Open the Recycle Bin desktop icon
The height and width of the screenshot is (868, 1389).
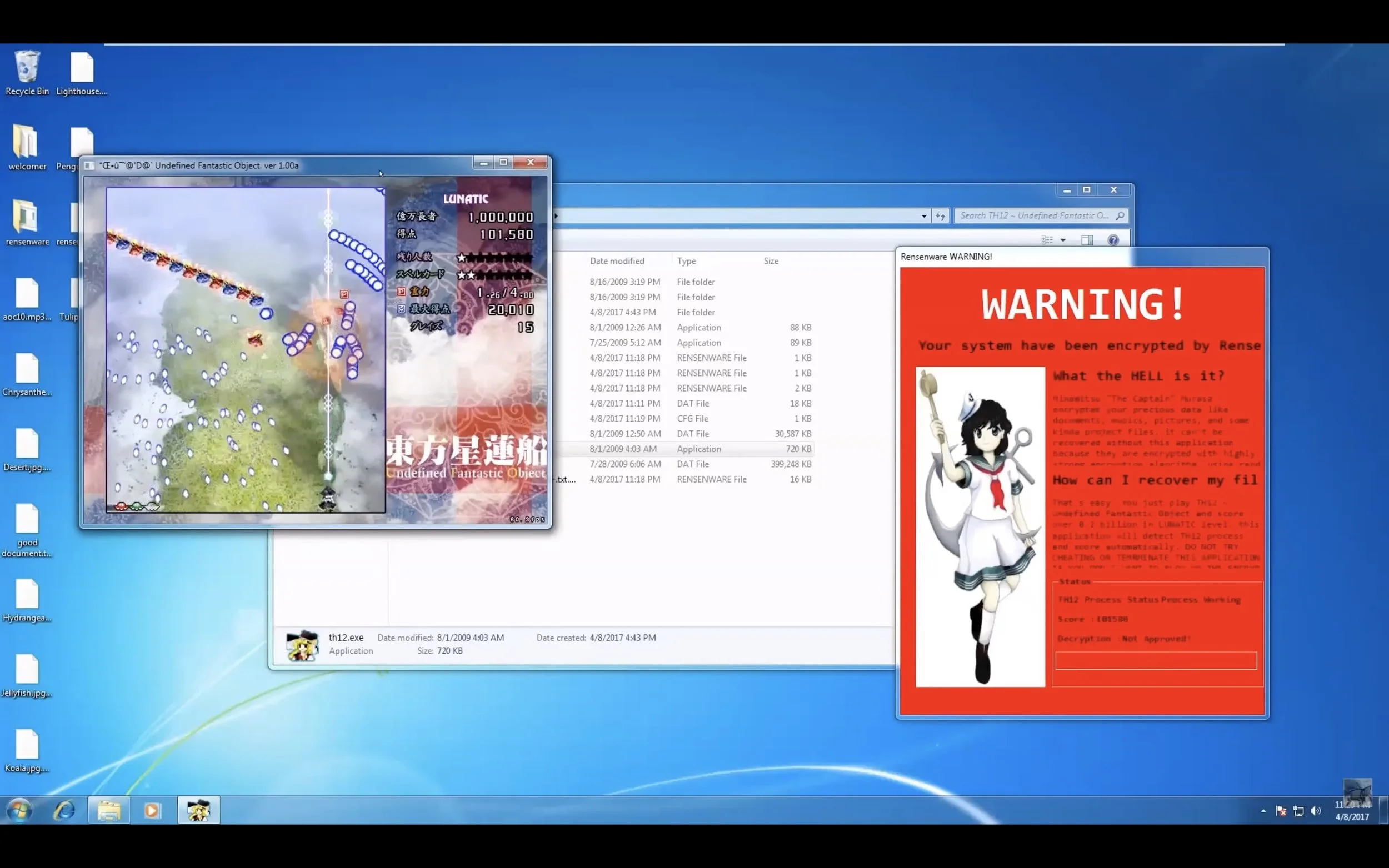(x=27, y=73)
